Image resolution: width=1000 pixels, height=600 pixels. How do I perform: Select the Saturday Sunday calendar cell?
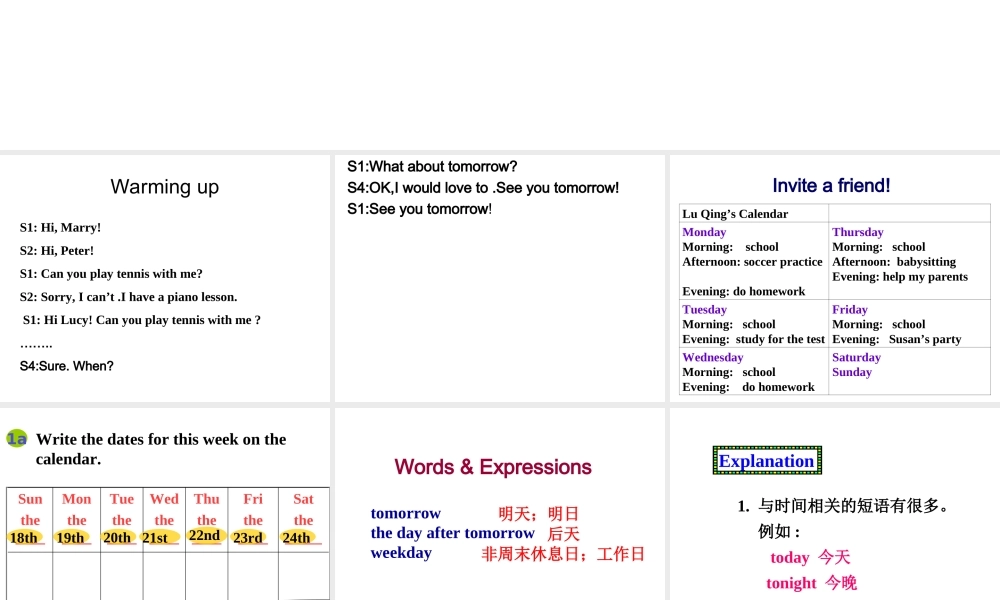pyautogui.click(x=909, y=371)
